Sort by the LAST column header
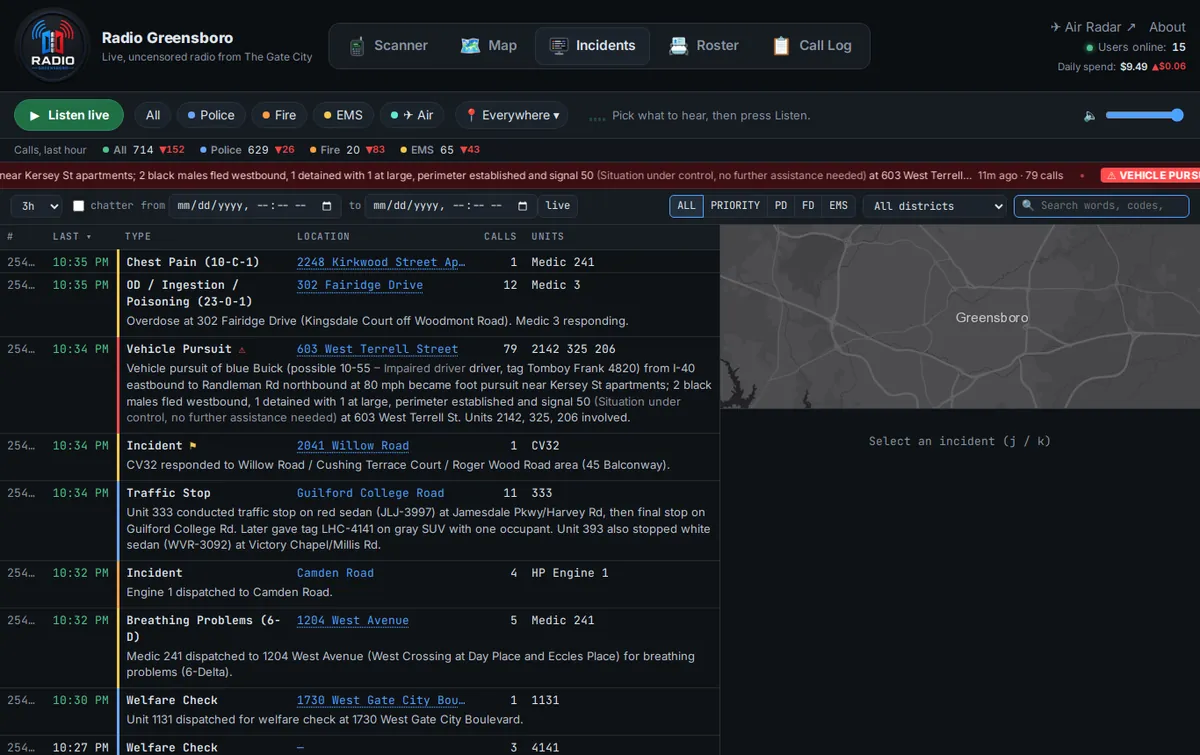 click(70, 237)
